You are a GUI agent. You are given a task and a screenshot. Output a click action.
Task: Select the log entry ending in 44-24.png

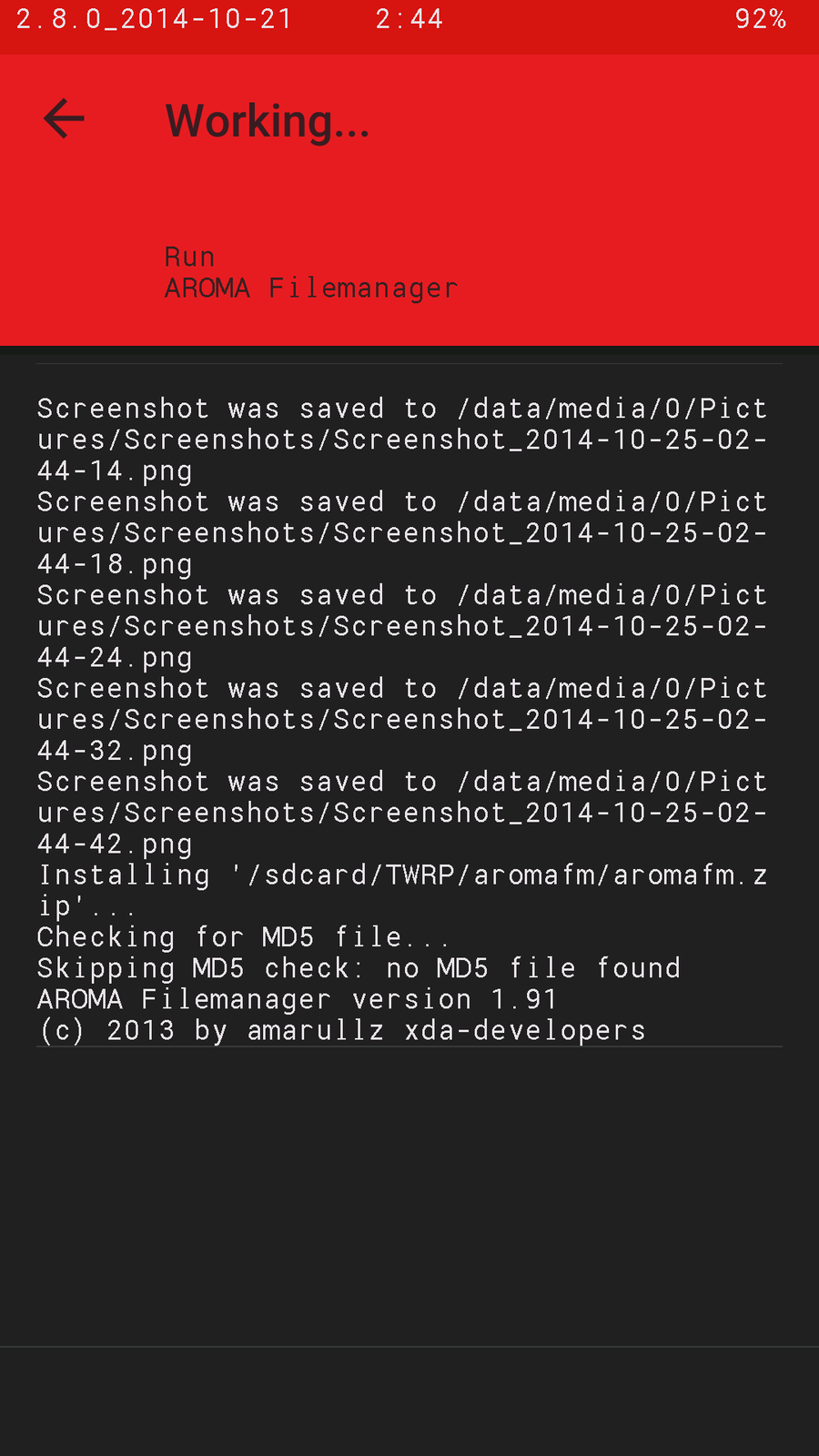pyautogui.click(x=401, y=626)
